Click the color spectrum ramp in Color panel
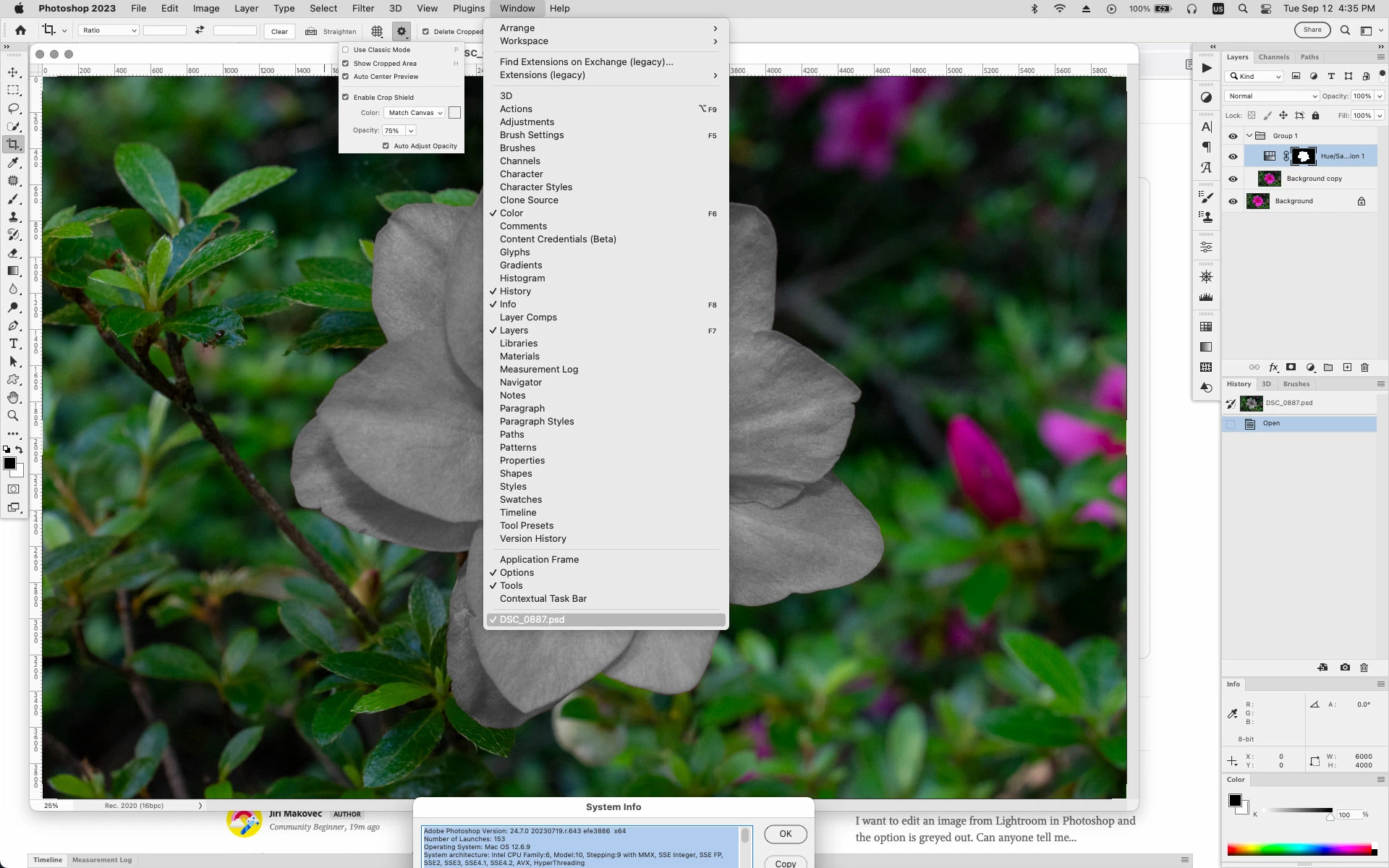 (1299, 849)
